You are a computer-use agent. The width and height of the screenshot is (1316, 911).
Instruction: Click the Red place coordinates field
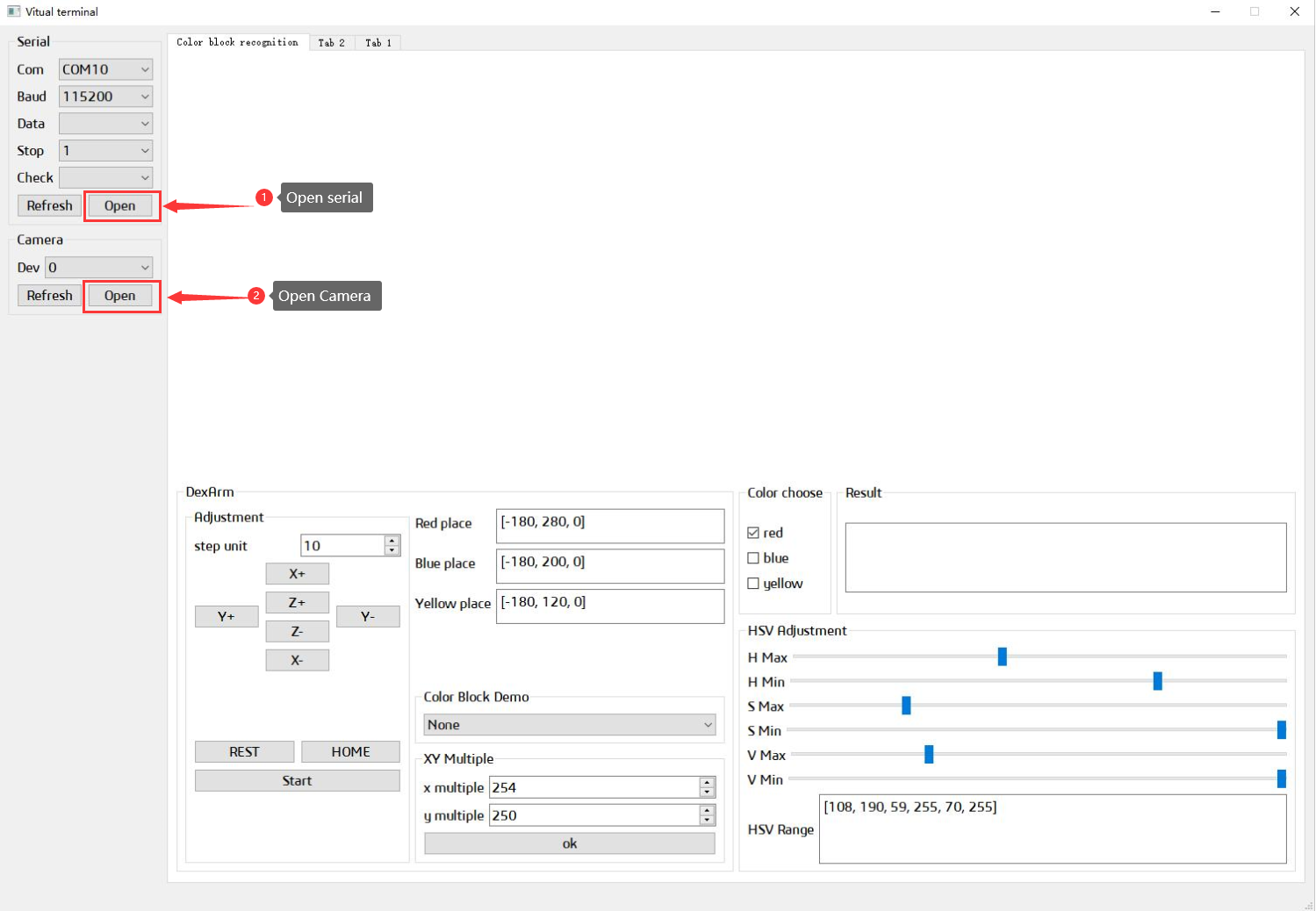tap(610, 527)
